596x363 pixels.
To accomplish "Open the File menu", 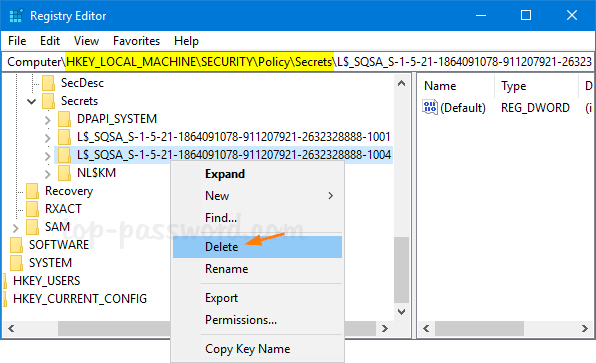I will pos(17,41).
